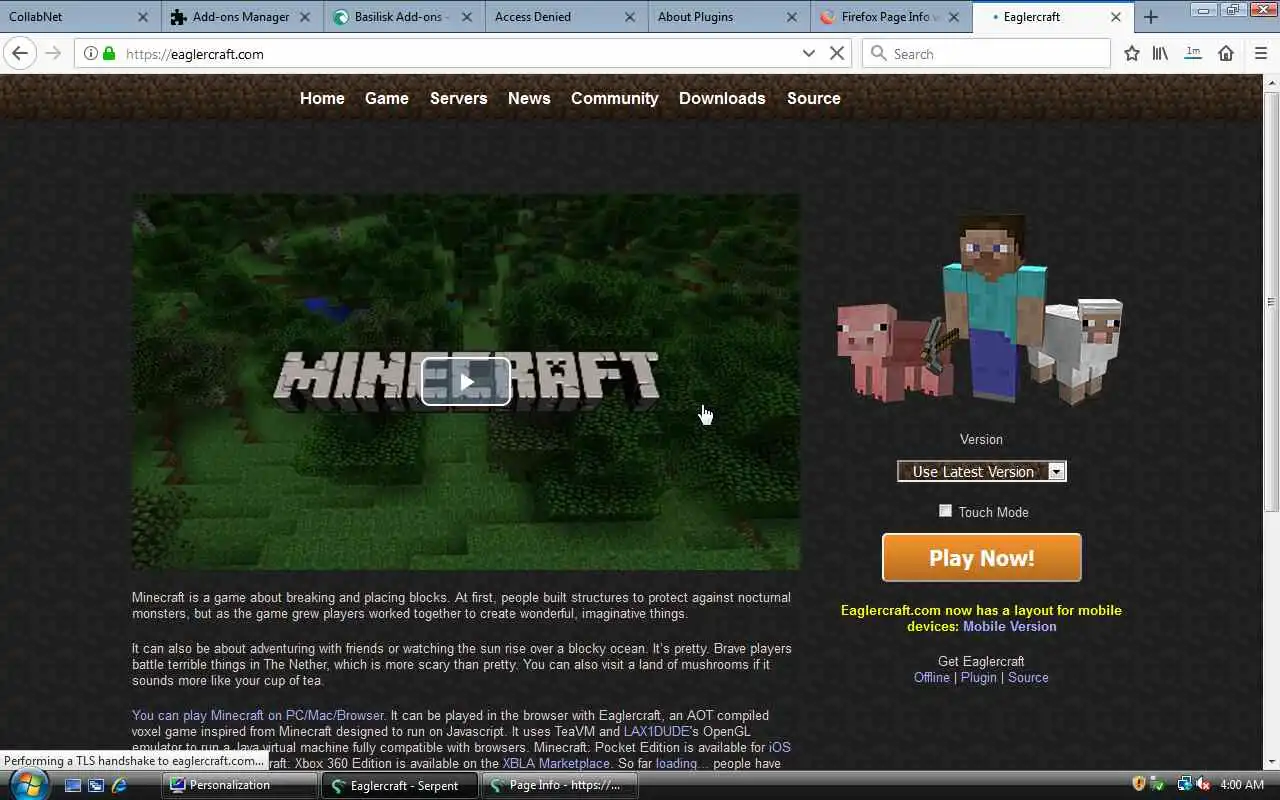Click the Source link under Get Eaglercraft

pos(1028,677)
